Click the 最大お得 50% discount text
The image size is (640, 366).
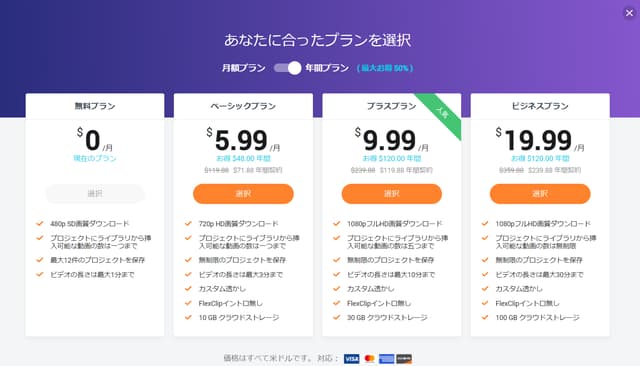(x=385, y=68)
